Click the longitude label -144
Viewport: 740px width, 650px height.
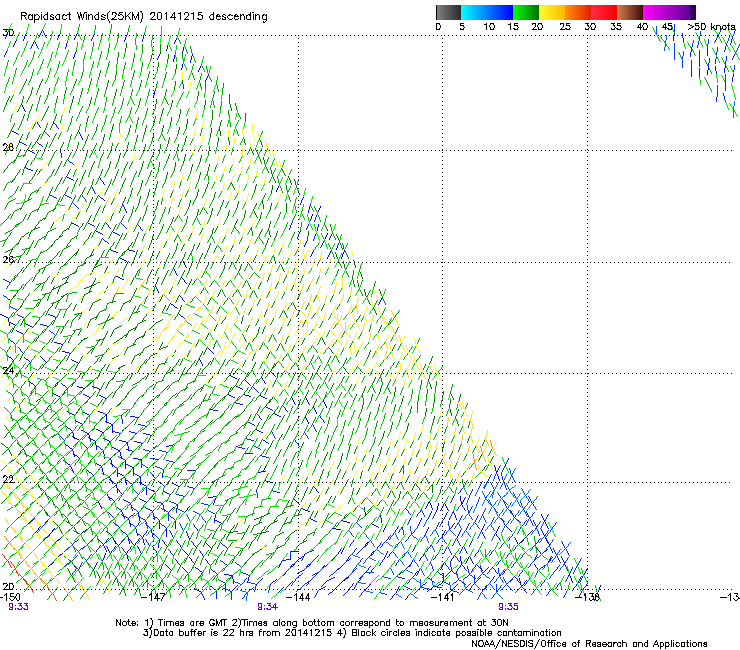[x=298, y=597]
